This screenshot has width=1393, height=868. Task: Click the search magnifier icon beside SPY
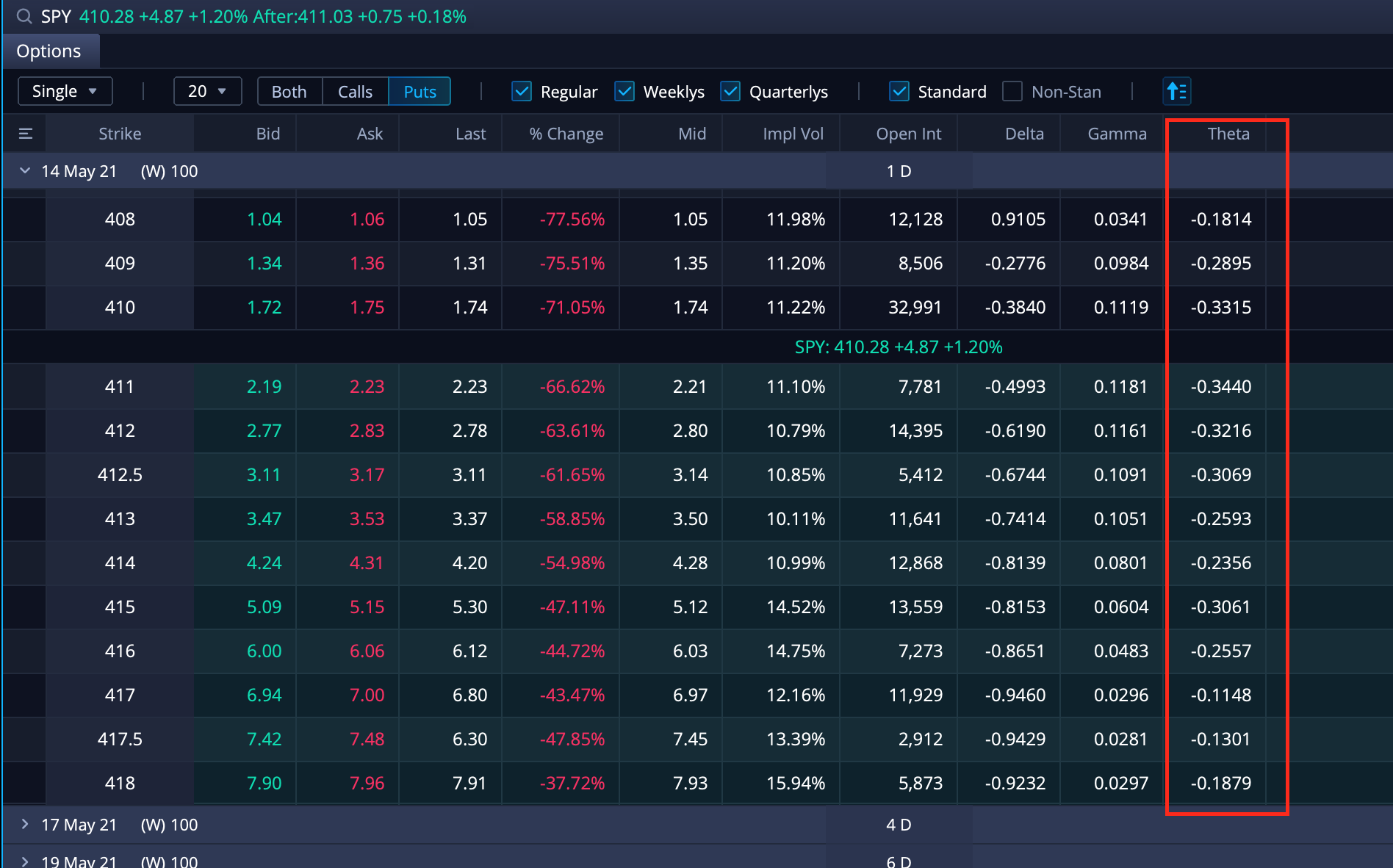[x=24, y=16]
